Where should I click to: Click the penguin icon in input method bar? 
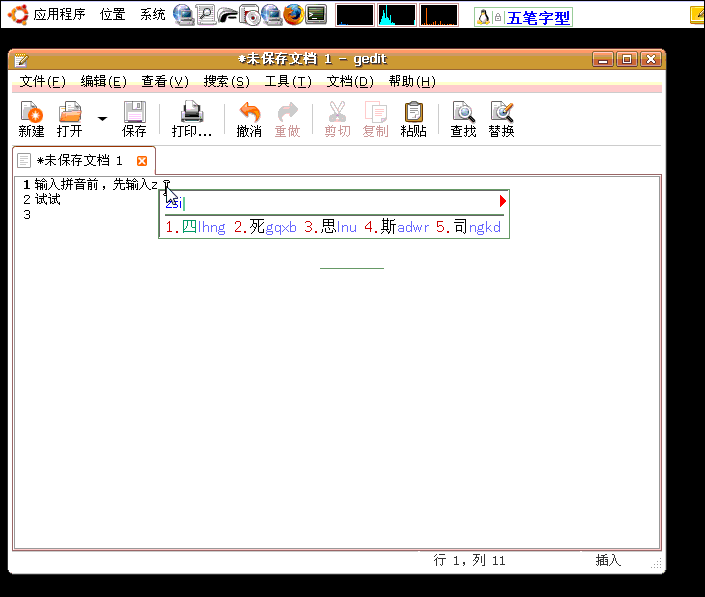[483, 17]
